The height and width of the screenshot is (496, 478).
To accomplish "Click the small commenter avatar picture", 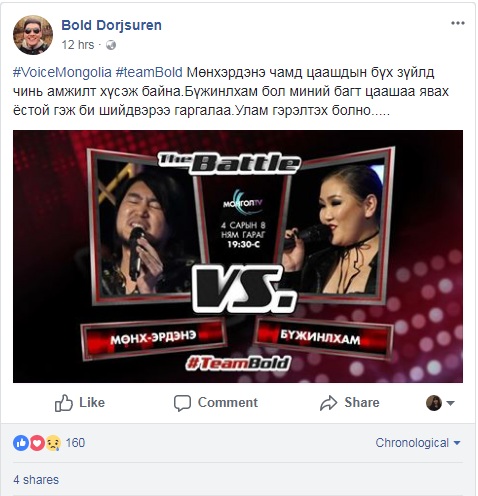I will [434, 403].
